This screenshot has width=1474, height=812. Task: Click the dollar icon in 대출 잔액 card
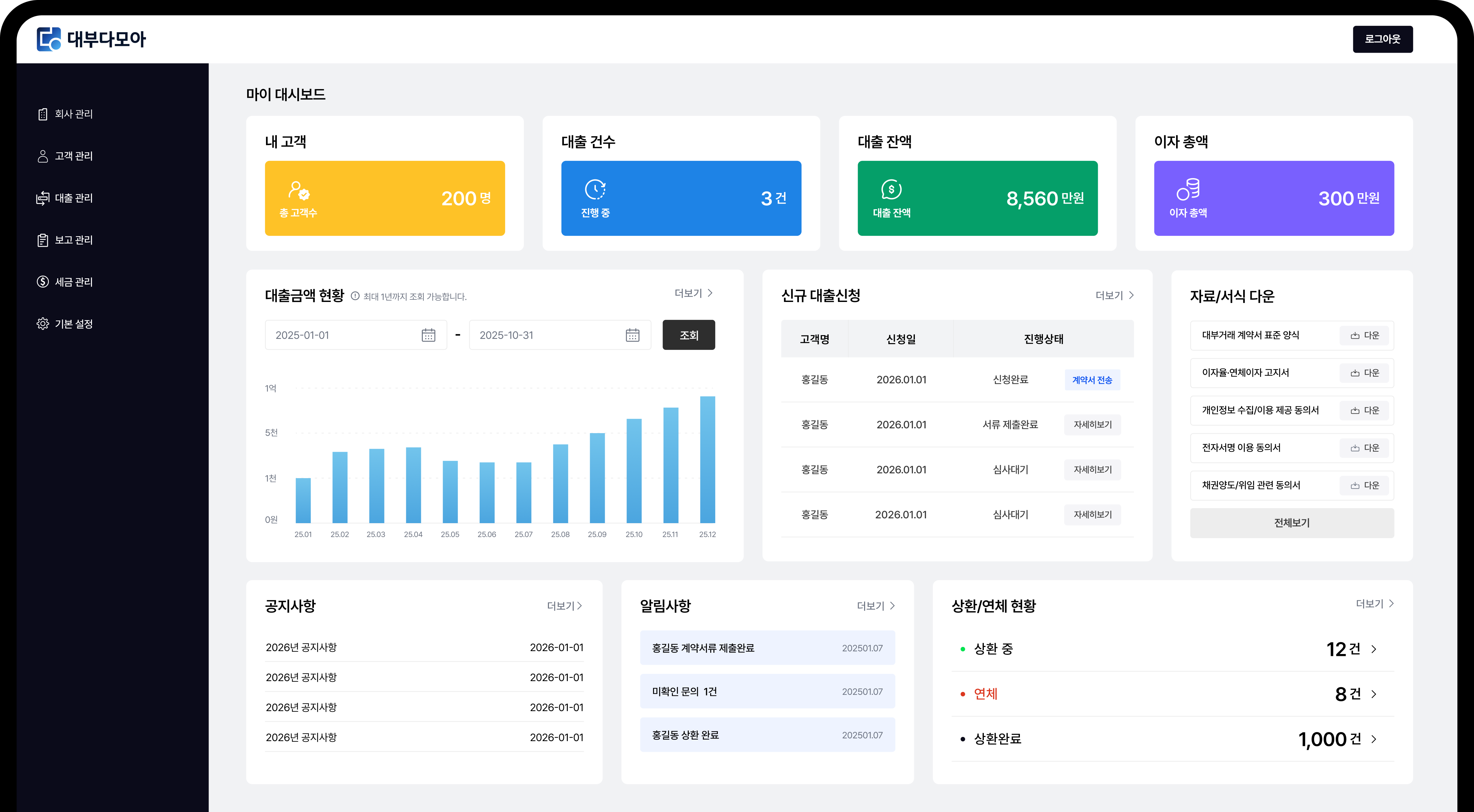click(x=891, y=190)
